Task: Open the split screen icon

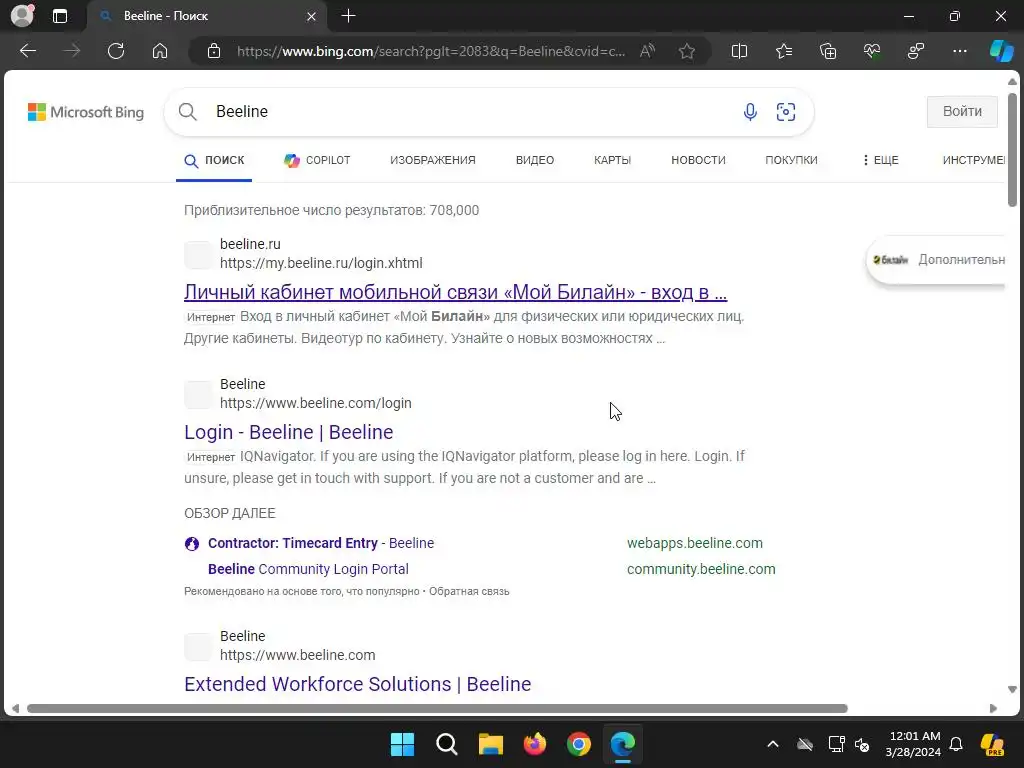Action: (x=739, y=51)
